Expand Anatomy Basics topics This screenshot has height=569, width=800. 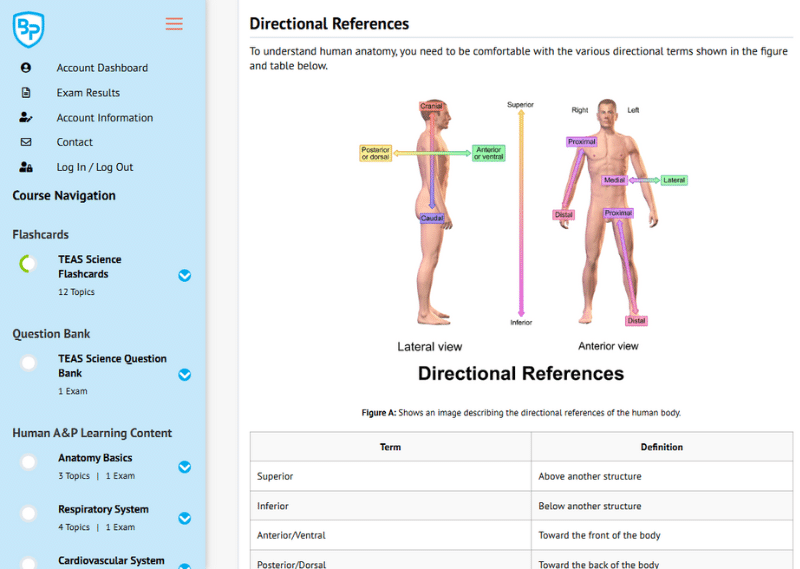pos(185,467)
